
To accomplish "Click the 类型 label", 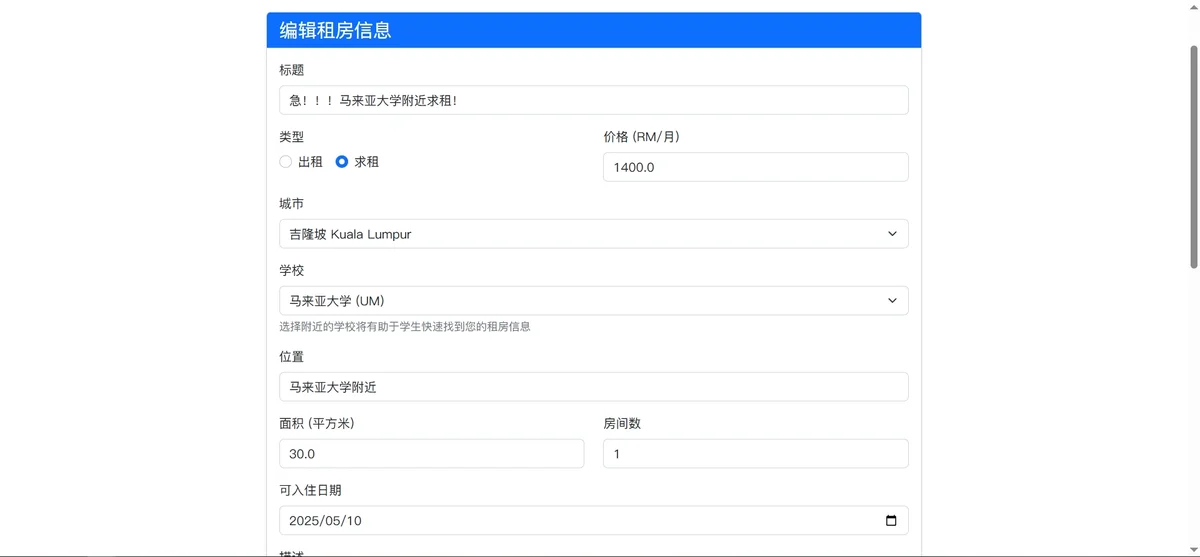I will (x=291, y=137).
